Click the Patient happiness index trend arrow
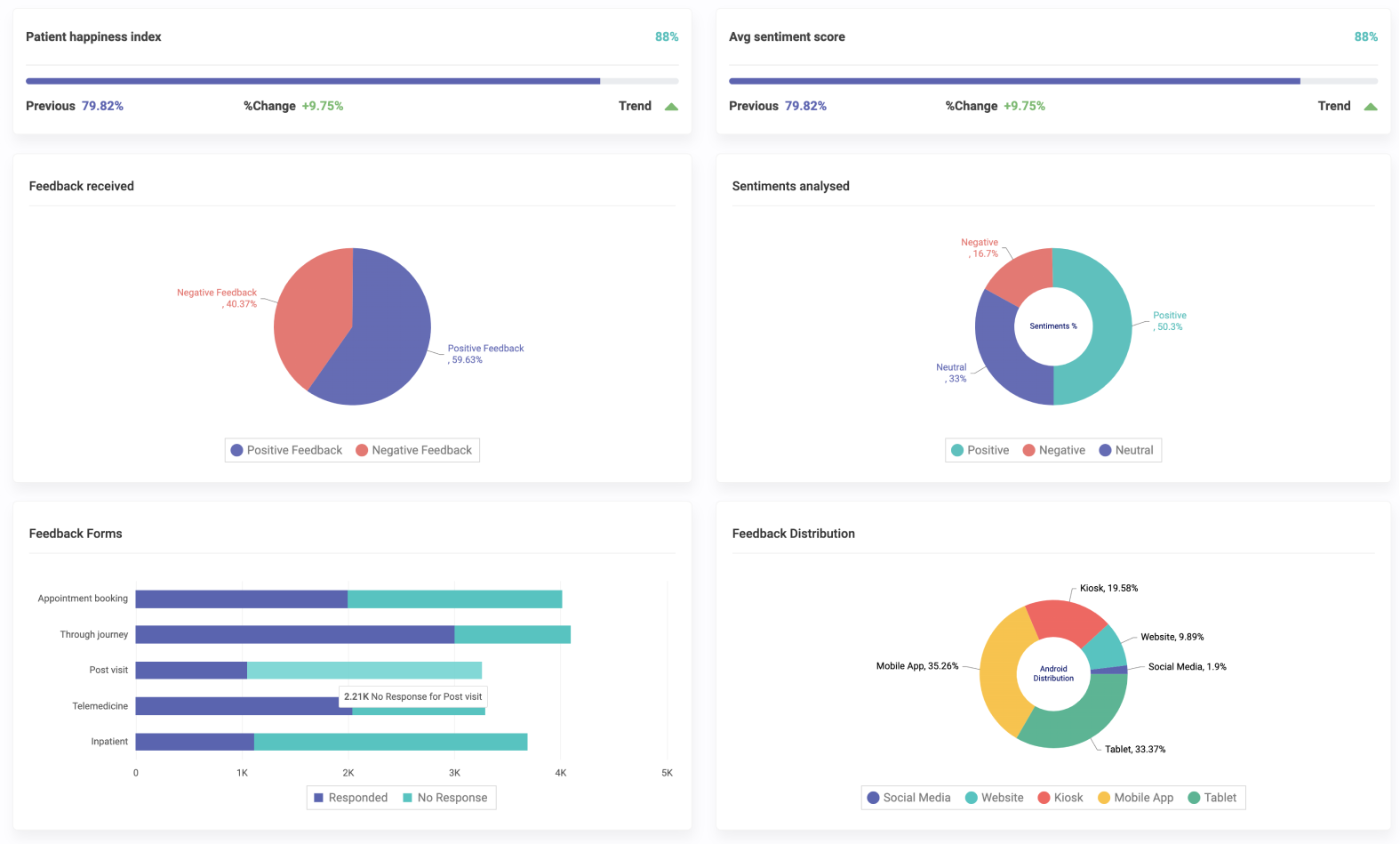1400x844 pixels. (x=671, y=107)
